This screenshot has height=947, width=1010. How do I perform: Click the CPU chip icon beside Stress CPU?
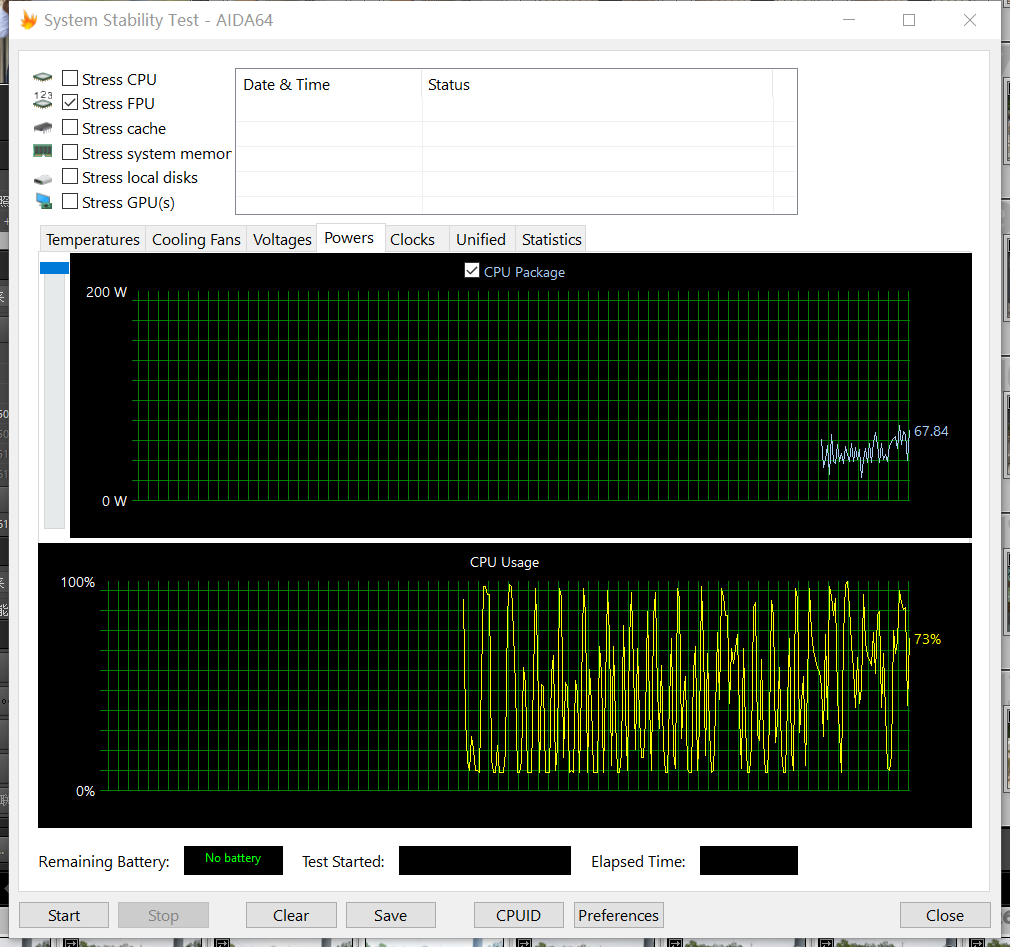tap(43, 78)
